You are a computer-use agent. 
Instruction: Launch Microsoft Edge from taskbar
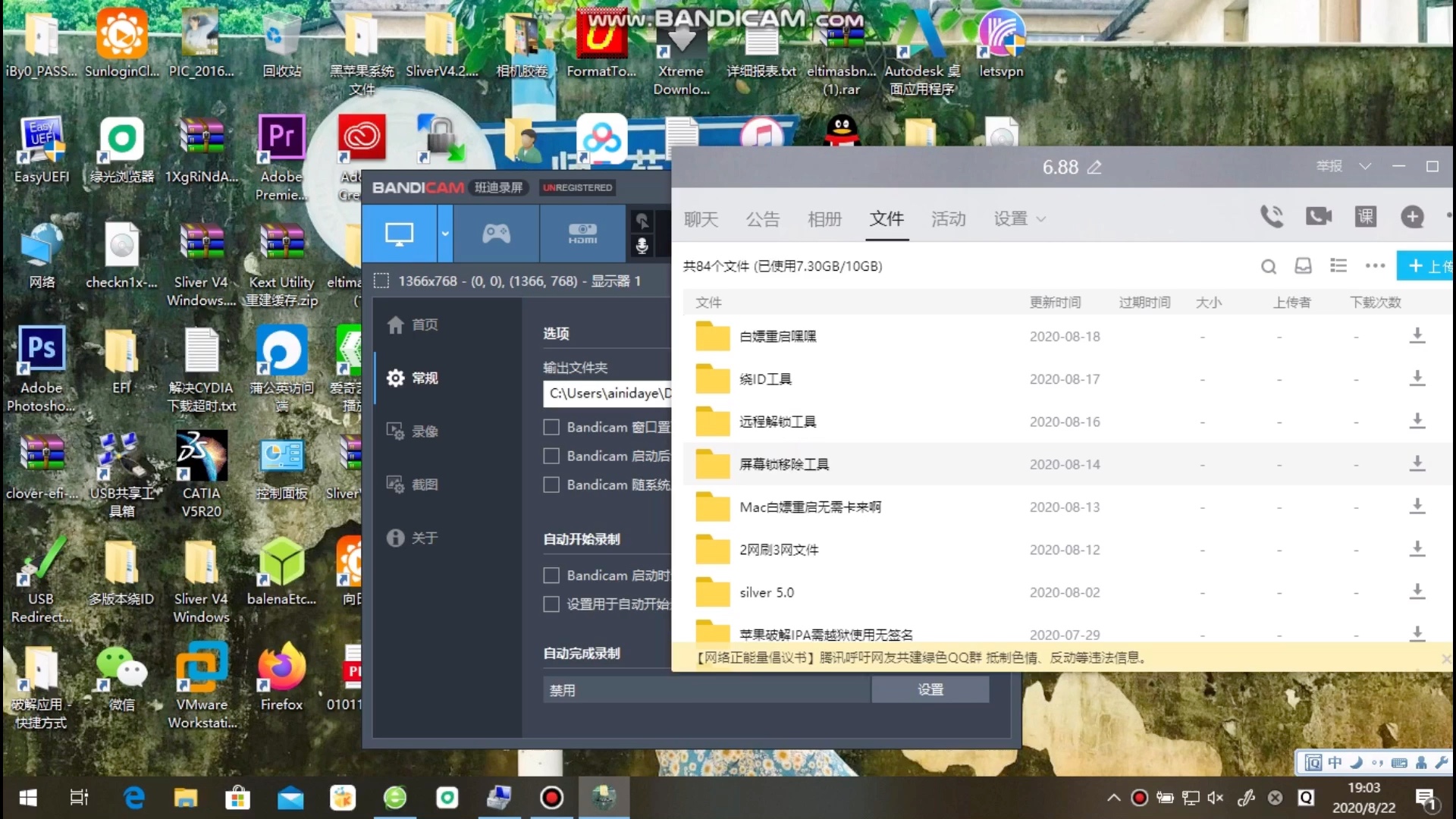pos(134,798)
